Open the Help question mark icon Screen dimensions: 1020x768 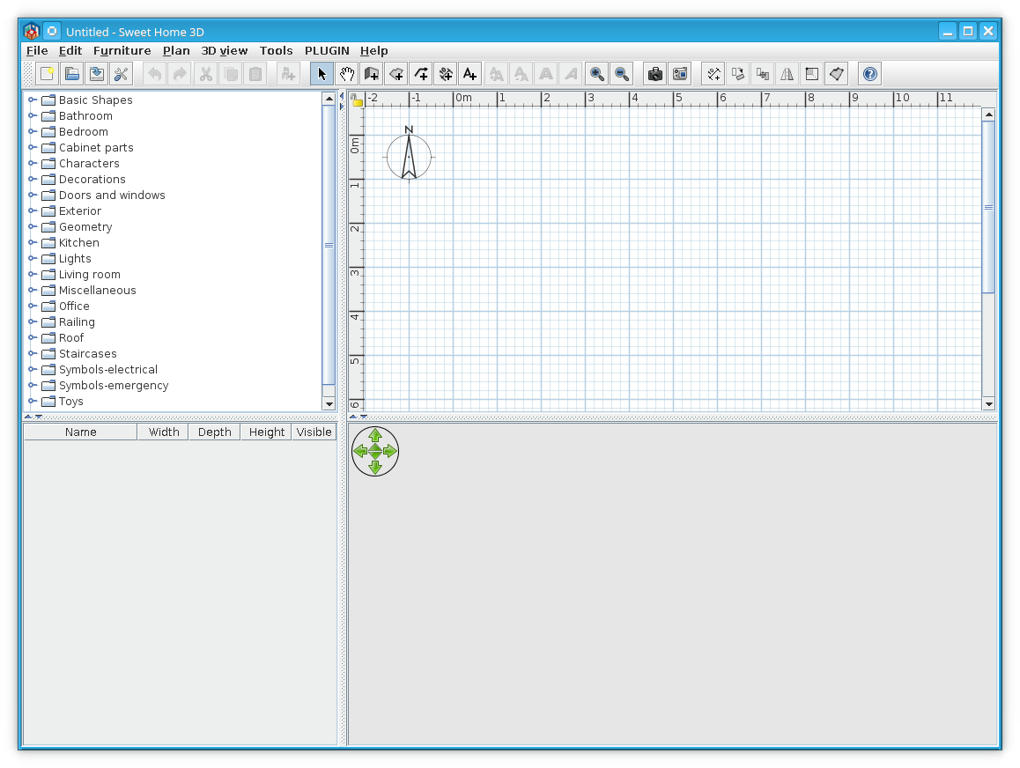click(870, 74)
